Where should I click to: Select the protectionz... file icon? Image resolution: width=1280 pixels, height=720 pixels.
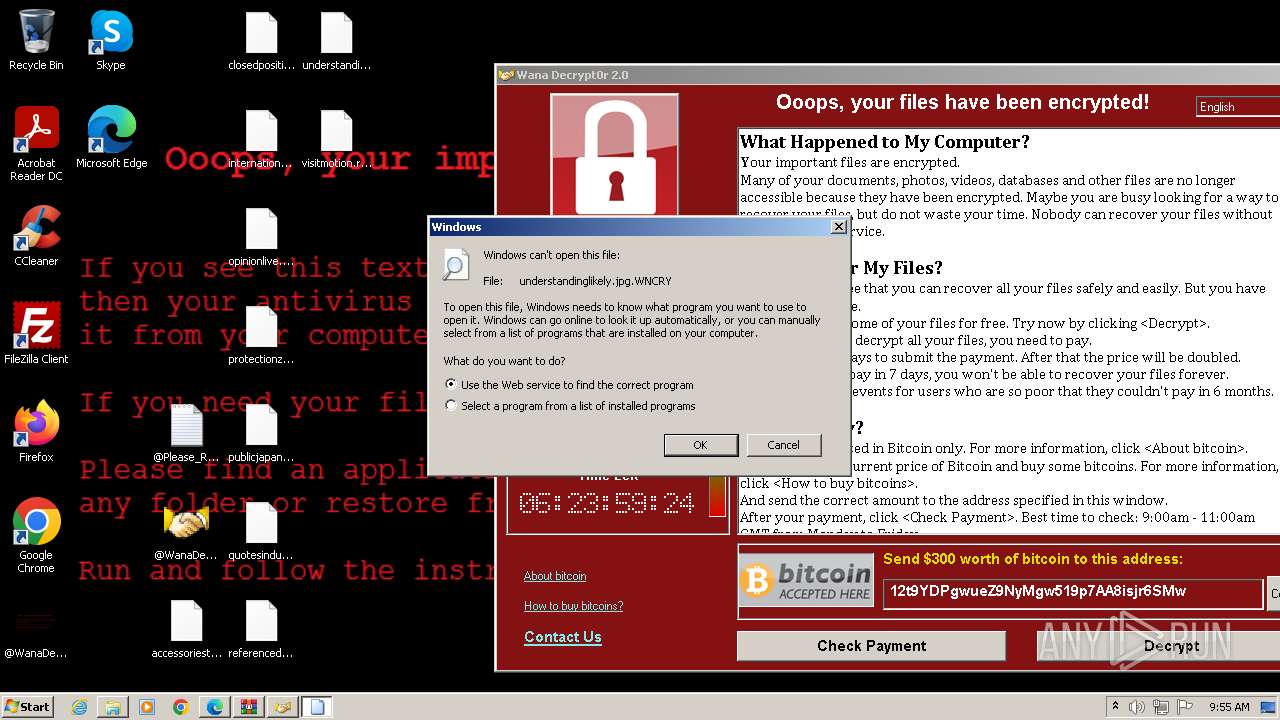(261, 334)
